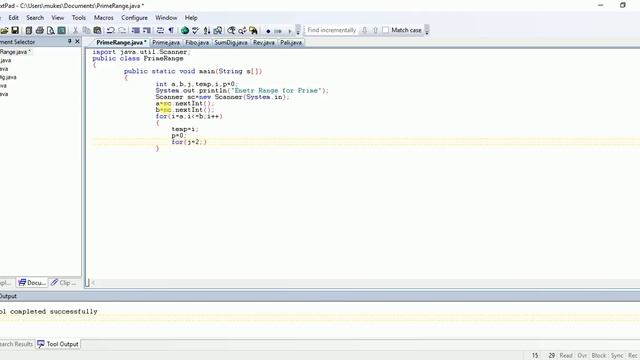Increase indent of the selected block
The height and width of the screenshot is (360, 640).
147,31
